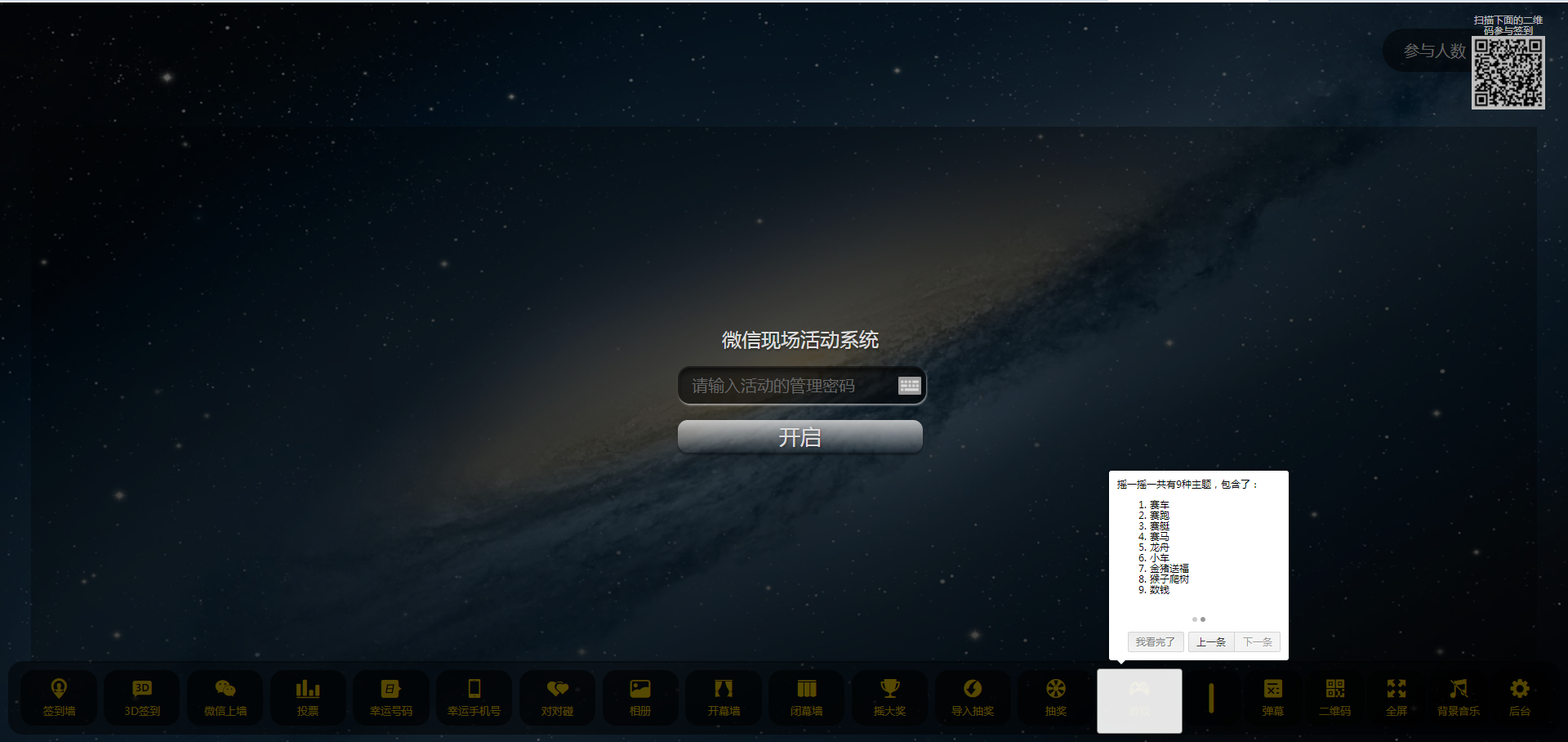Open the 对对碰 matching game
Image resolution: width=1568 pixels, height=742 pixels.
pyautogui.click(x=557, y=697)
